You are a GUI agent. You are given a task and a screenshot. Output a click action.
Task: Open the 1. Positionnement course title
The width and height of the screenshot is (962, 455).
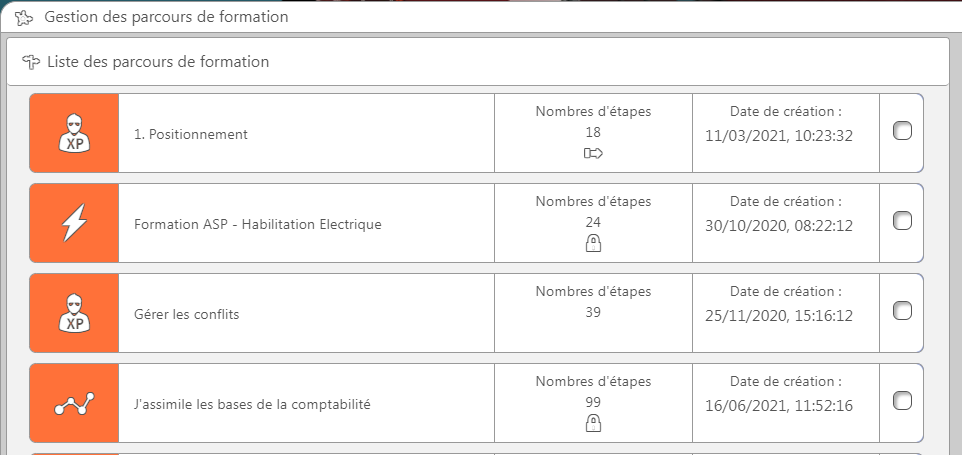(x=191, y=134)
